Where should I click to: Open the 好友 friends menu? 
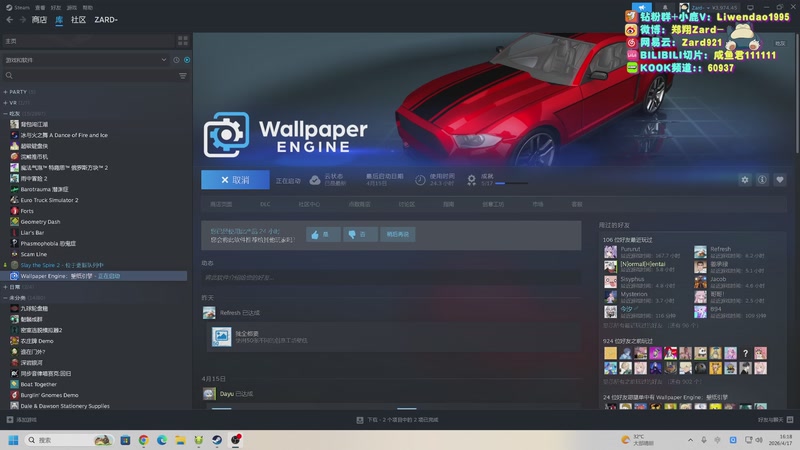click(x=56, y=8)
